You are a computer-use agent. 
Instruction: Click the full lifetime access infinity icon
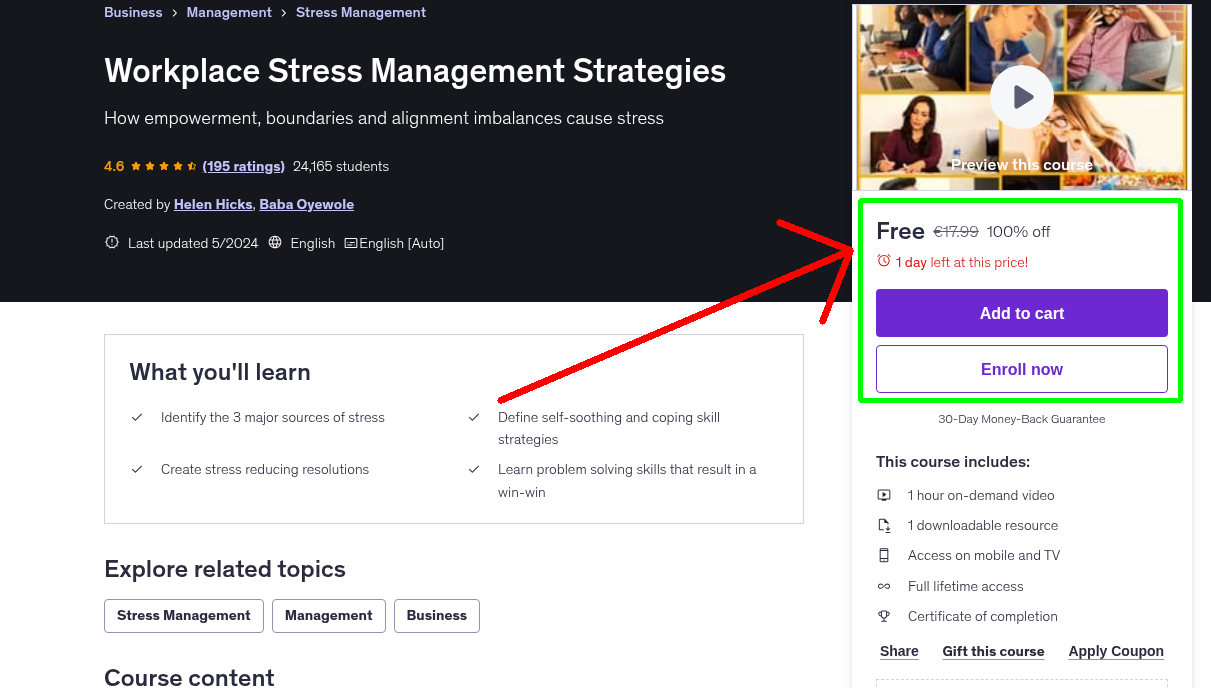click(x=885, y=586)
